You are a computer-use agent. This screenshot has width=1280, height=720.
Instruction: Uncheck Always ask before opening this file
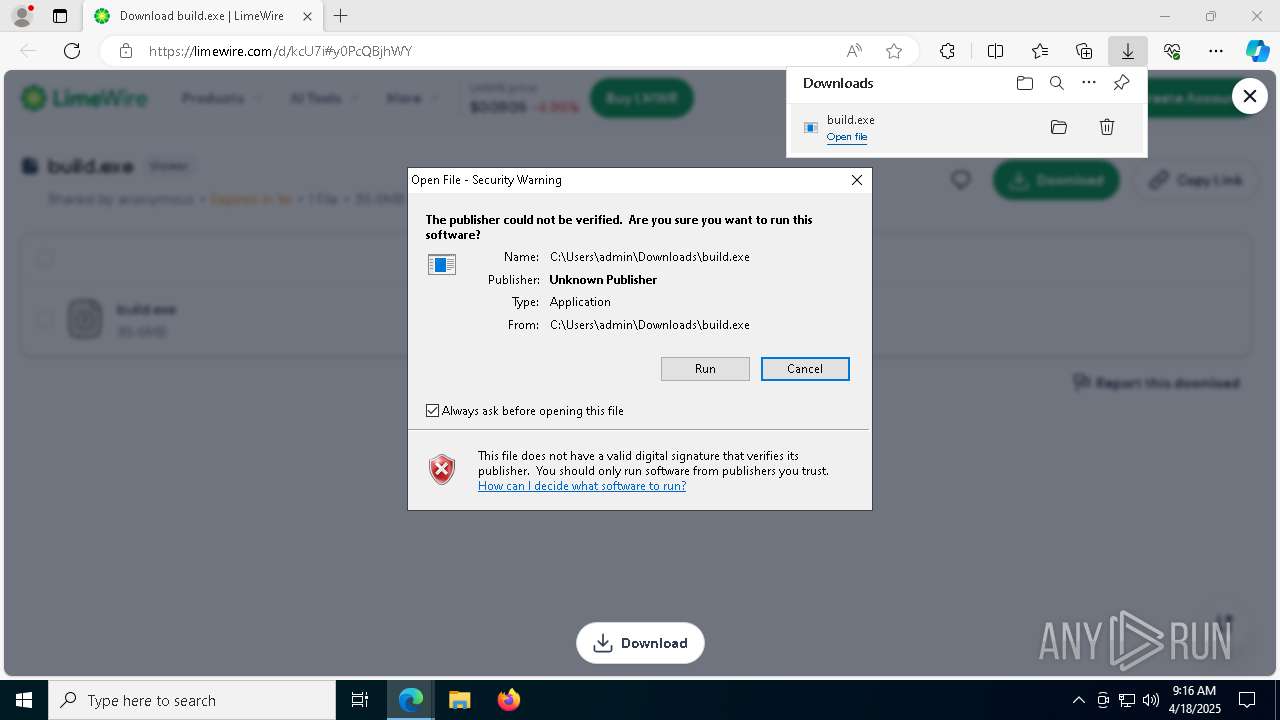point(433,411)
